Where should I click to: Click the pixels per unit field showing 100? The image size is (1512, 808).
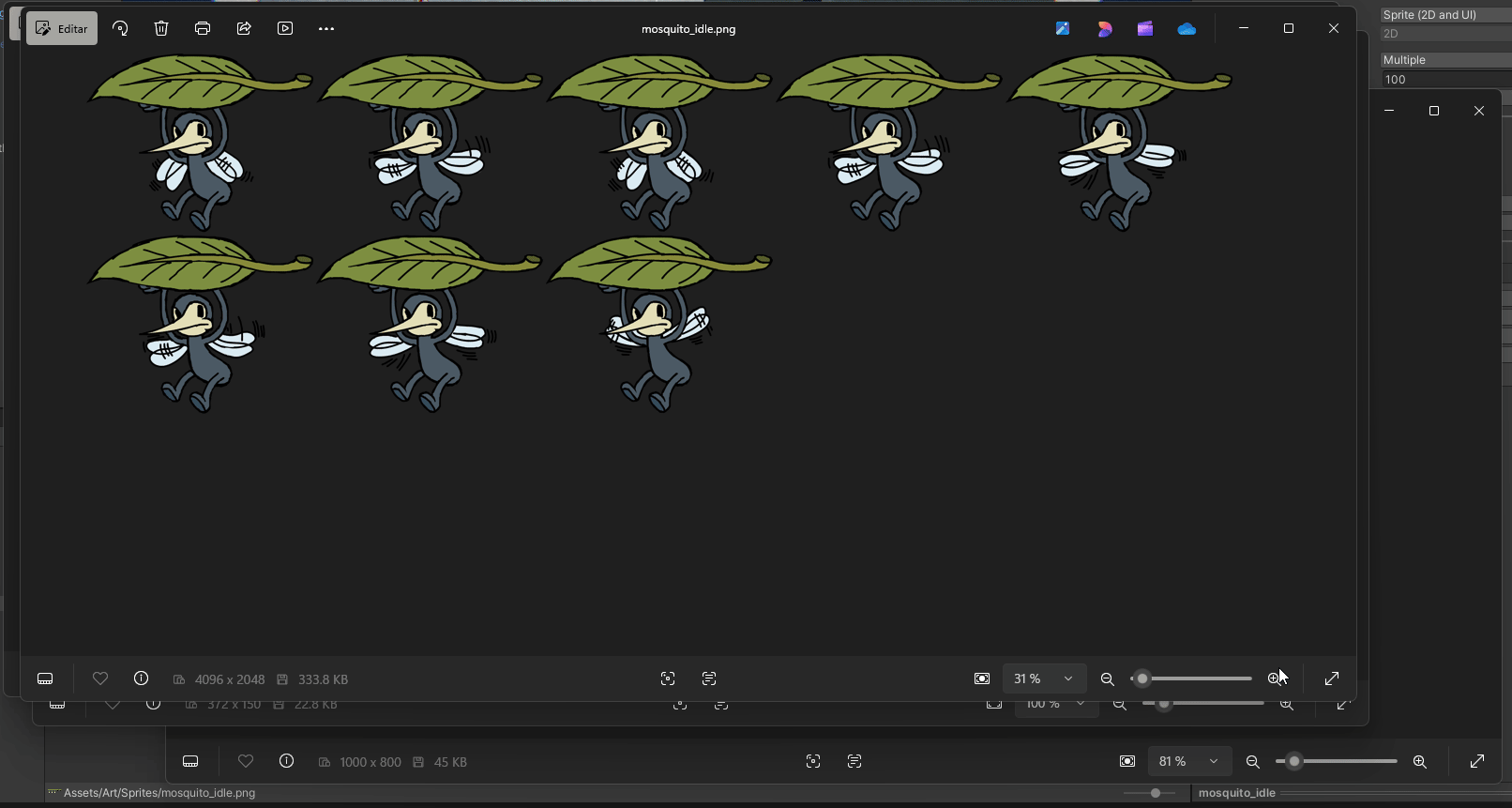(x=1444, y=80)
